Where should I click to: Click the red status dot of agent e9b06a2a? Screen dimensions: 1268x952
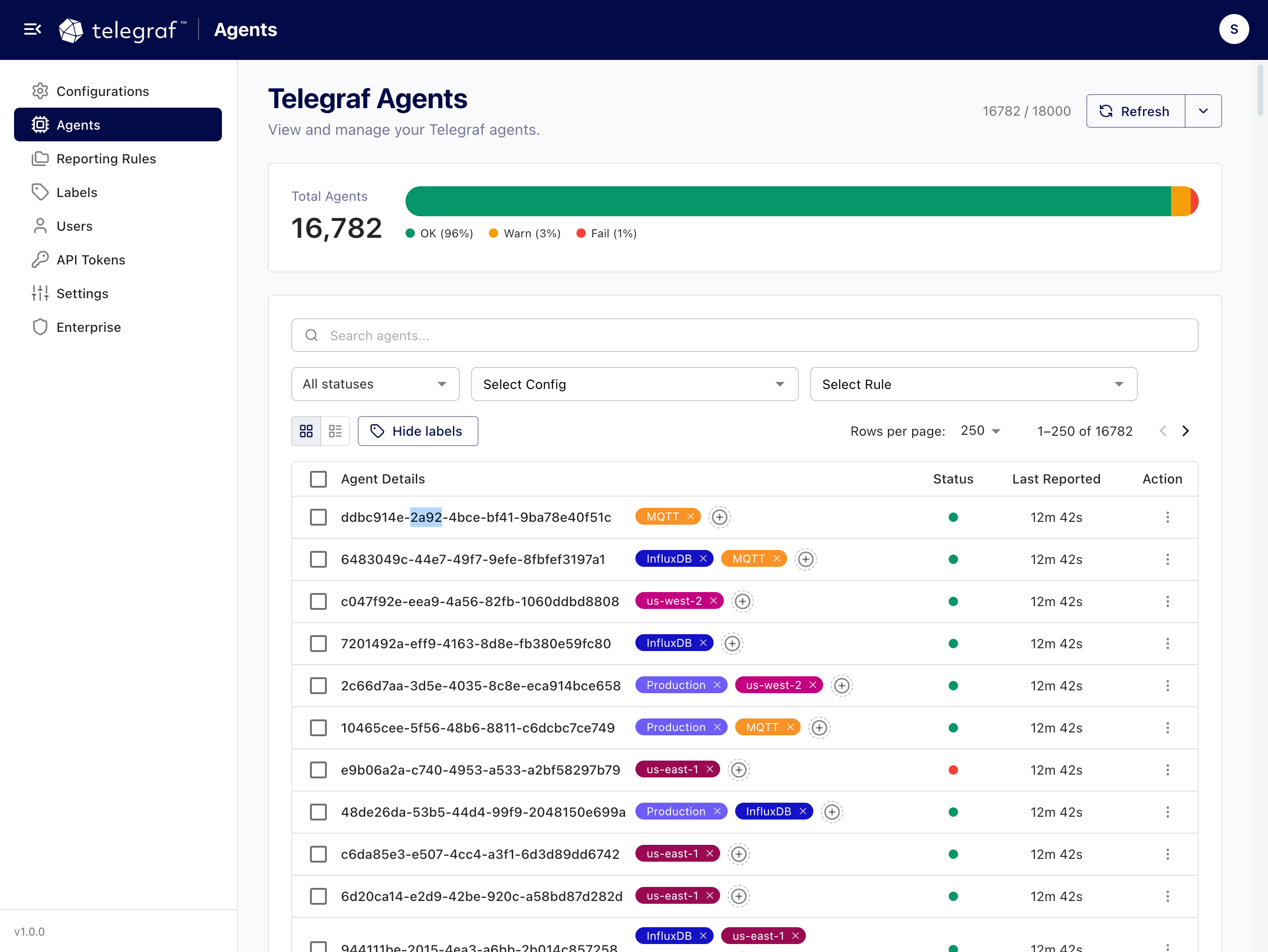coord(953,770)
